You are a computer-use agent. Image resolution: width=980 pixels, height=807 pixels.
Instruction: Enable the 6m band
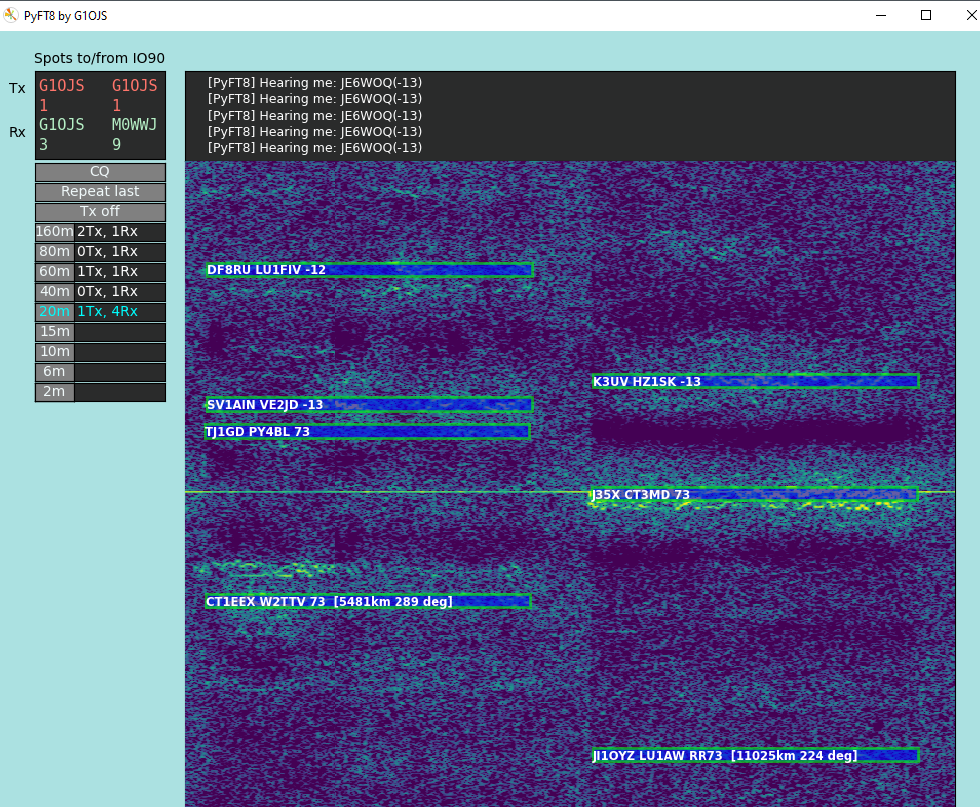(54, 371)
